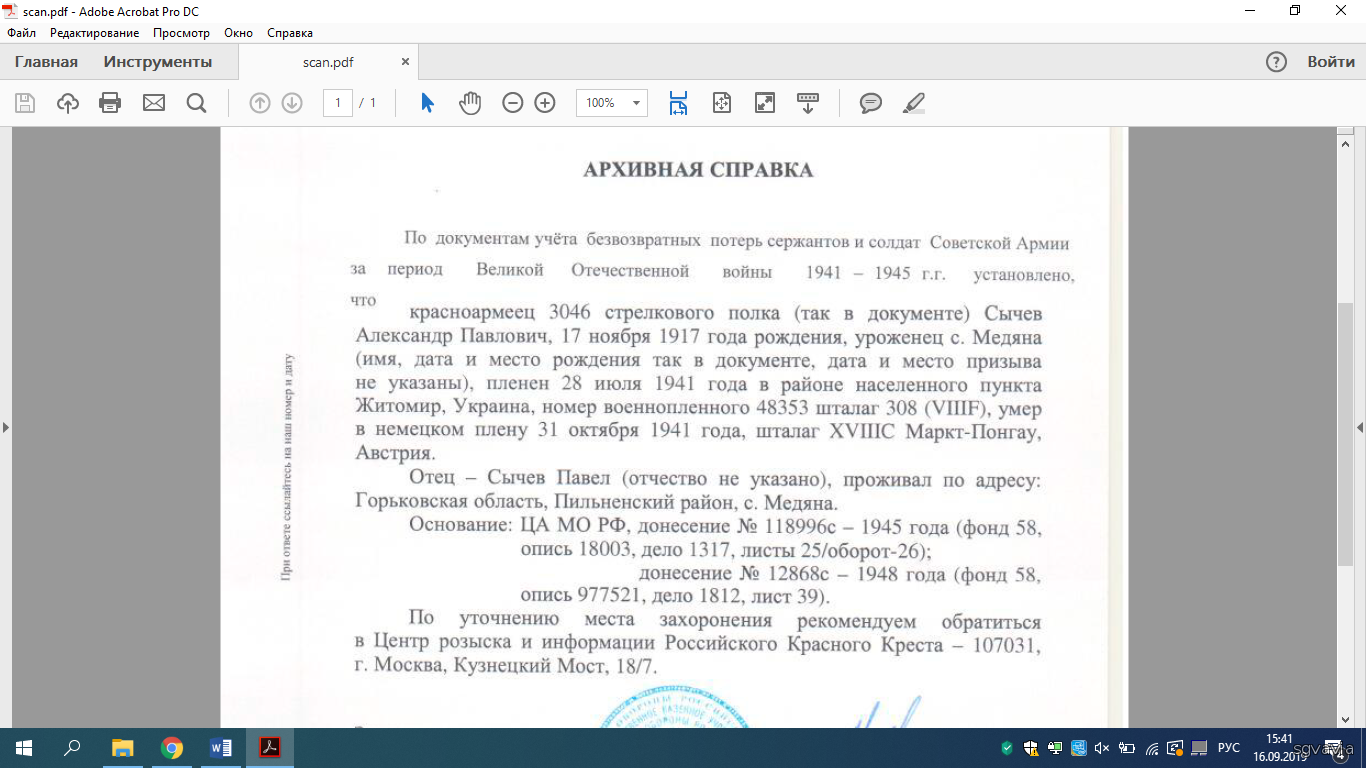Click the Войти sign-in button
This screenshot has height=768, width=1366.
tap(1331, 62)
